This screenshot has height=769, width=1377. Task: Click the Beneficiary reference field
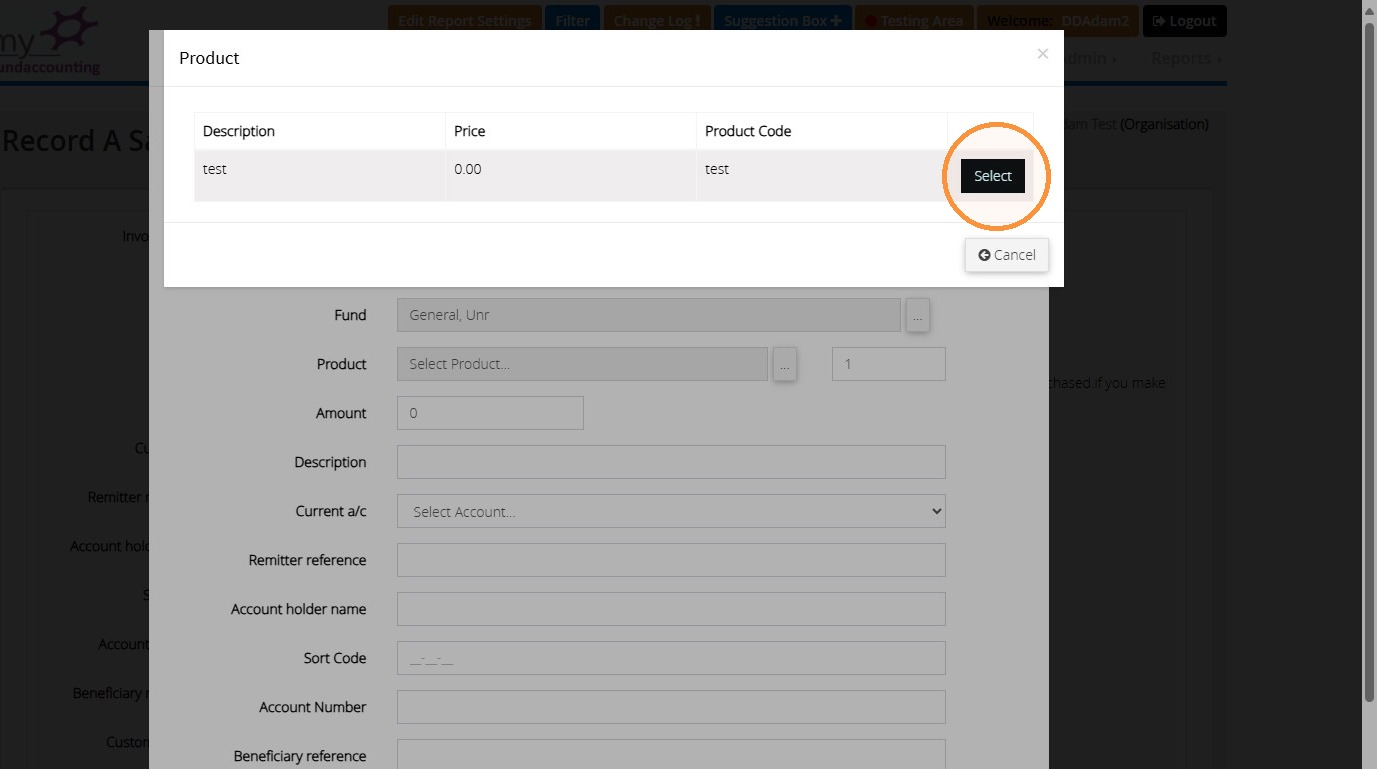(x=671, y=754)
